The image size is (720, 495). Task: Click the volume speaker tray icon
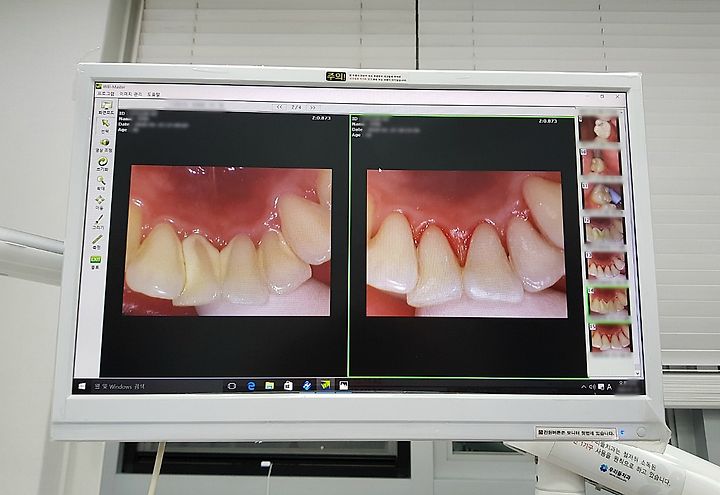tap(592, 387)
